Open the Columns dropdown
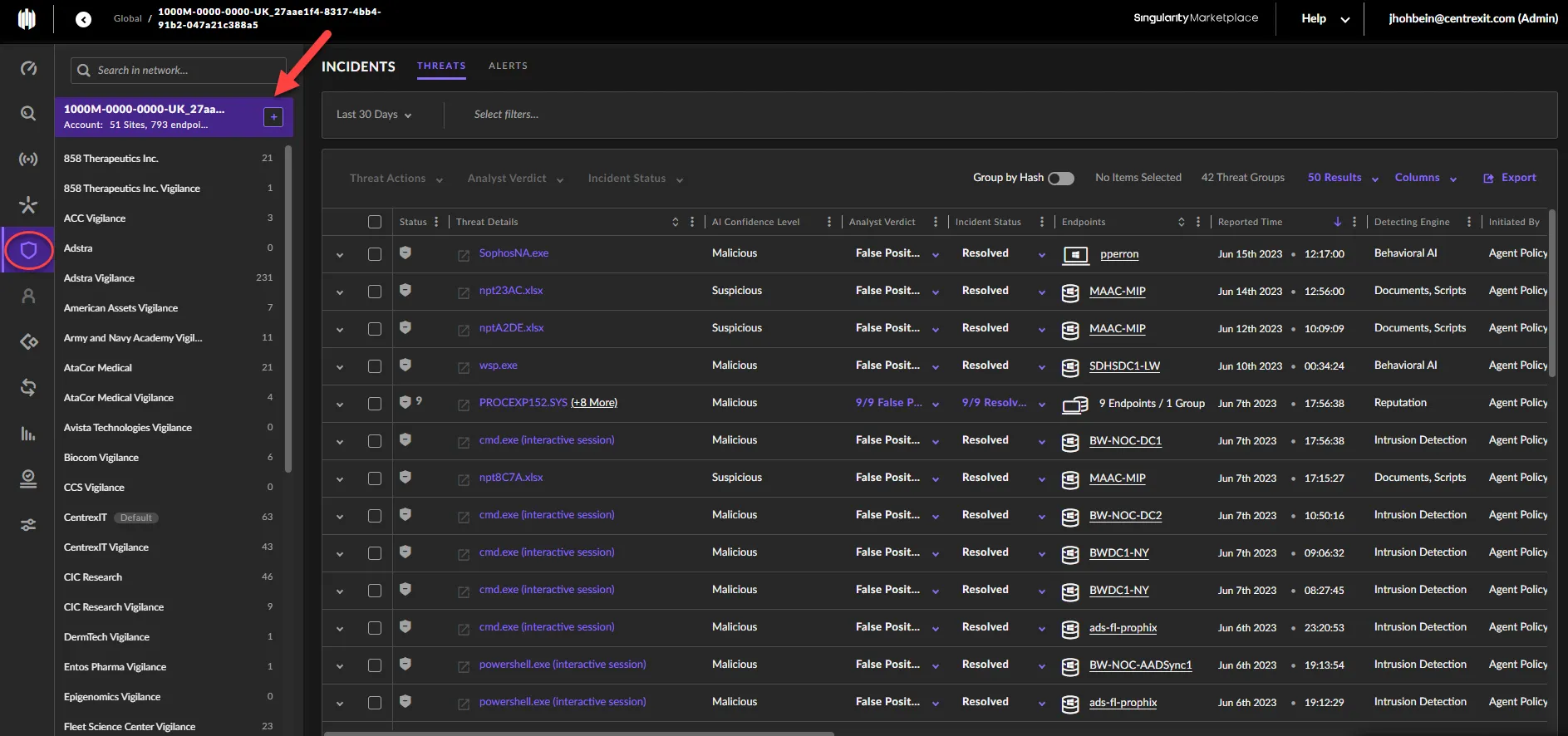This screenshot has width=1568, height=736. (x=1426, y=178)
